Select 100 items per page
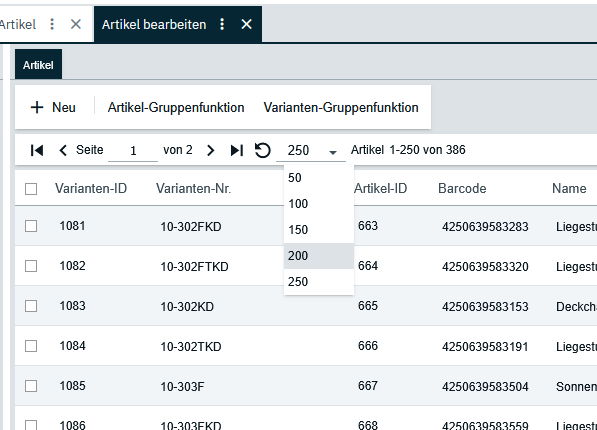The width and height of the screenshot is (597, 430). (x=319, y=204)
